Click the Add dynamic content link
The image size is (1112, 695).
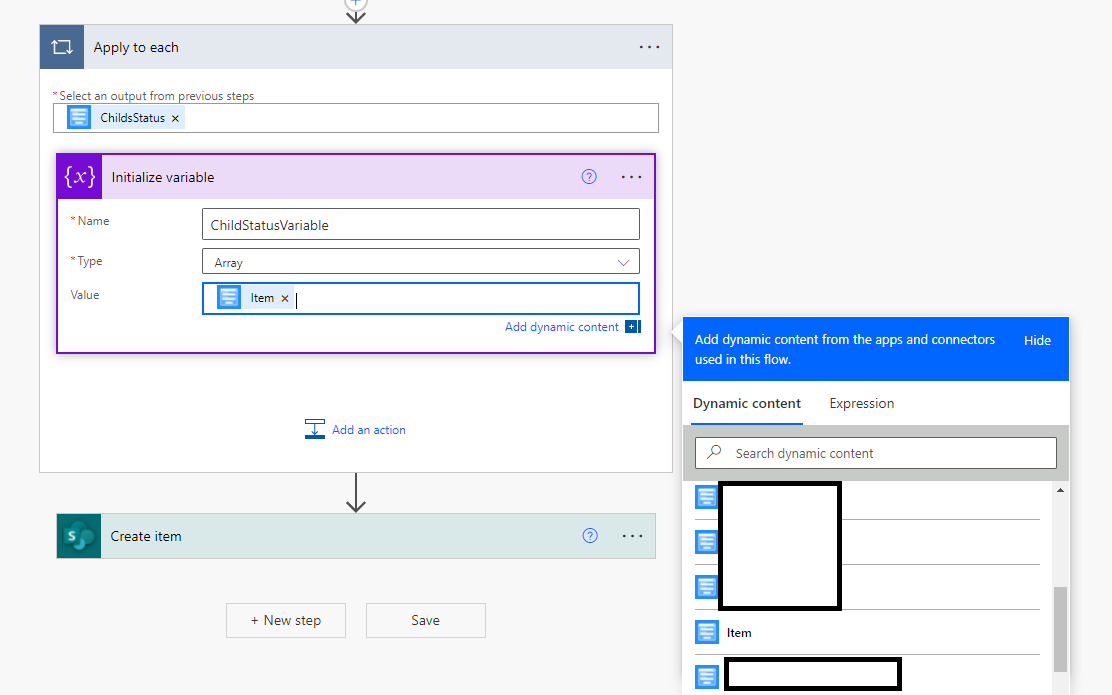click(562, 327)
